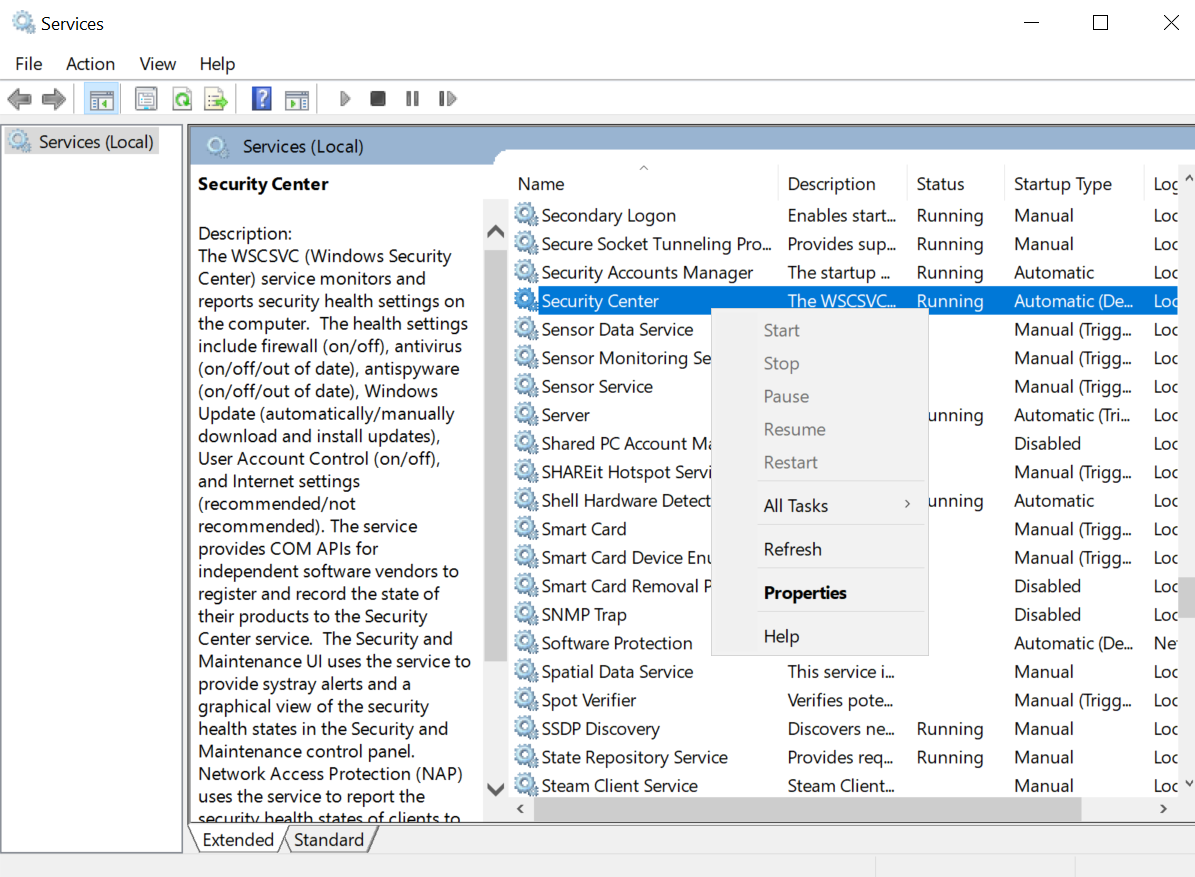Select the Shared PC Account Manager row
Image resolution: width=1195 pixels, height=877 pixels.
pyautogui.click(x=846, y=443)
